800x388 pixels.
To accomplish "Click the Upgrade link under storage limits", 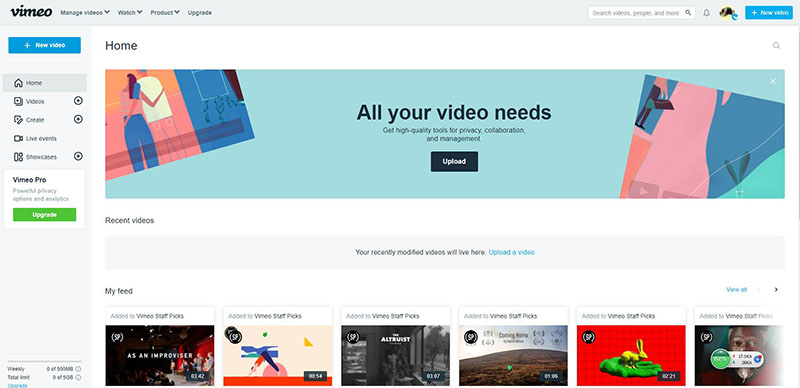I will pyautogui.click(x=17, y=385).
